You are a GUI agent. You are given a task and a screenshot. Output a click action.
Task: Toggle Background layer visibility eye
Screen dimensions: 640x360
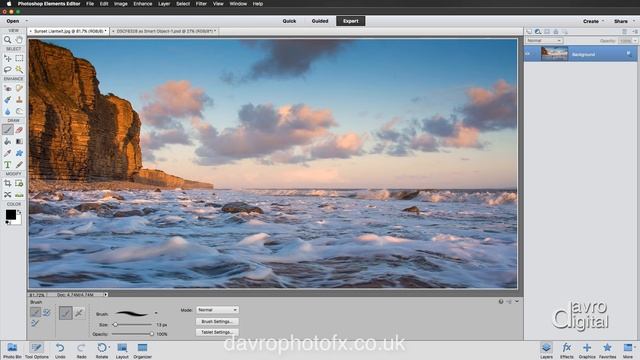[x=527, y=53]
